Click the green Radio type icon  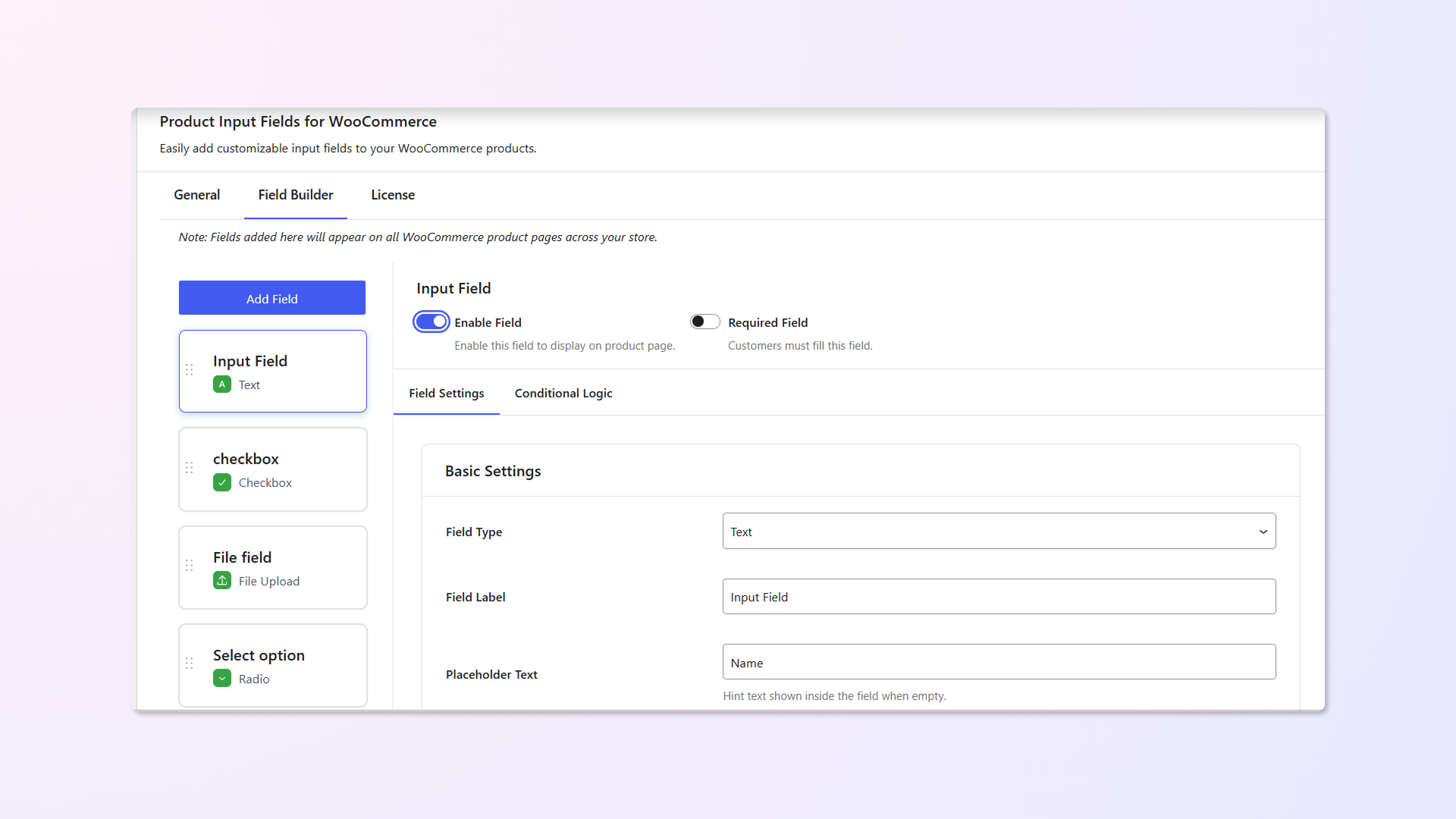point(221,679)
